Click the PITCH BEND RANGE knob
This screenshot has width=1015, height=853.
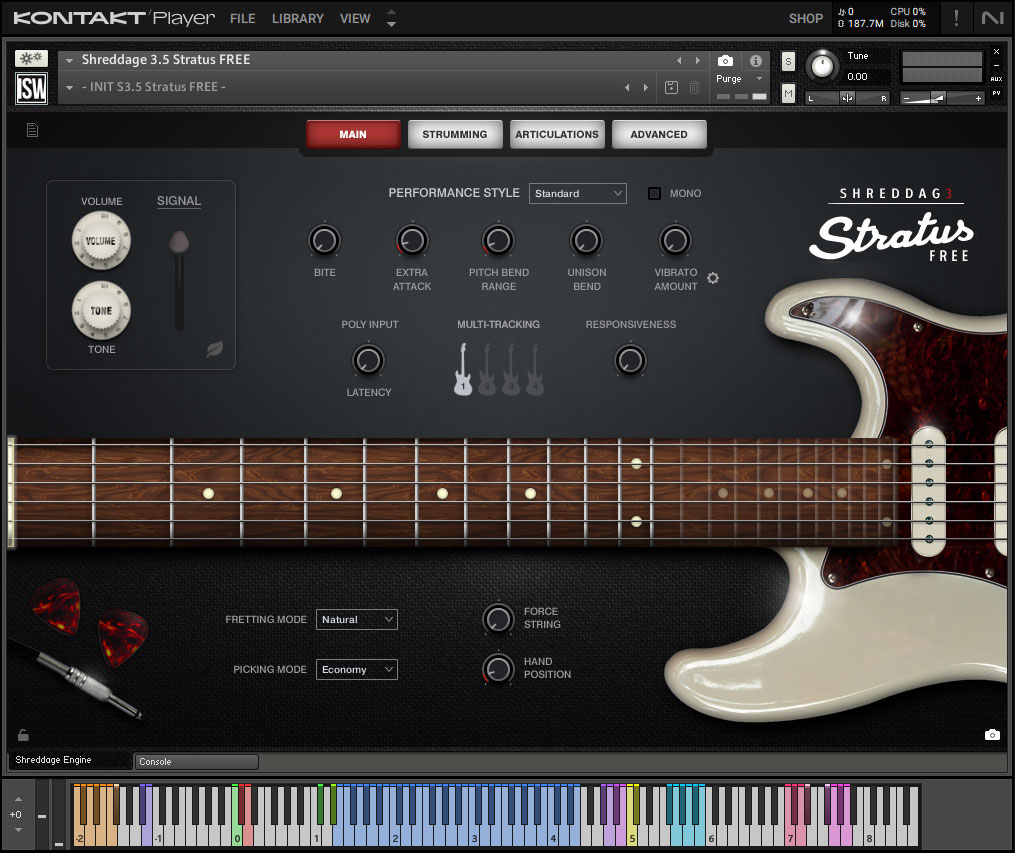coord(498,241)
